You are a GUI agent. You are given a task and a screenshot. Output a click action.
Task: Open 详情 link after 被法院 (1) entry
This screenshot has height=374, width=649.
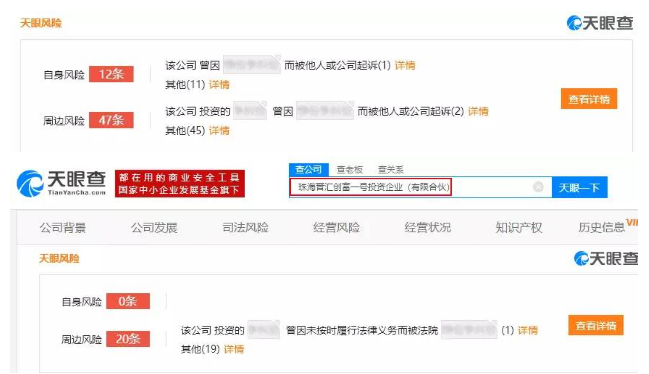(528, 330)
